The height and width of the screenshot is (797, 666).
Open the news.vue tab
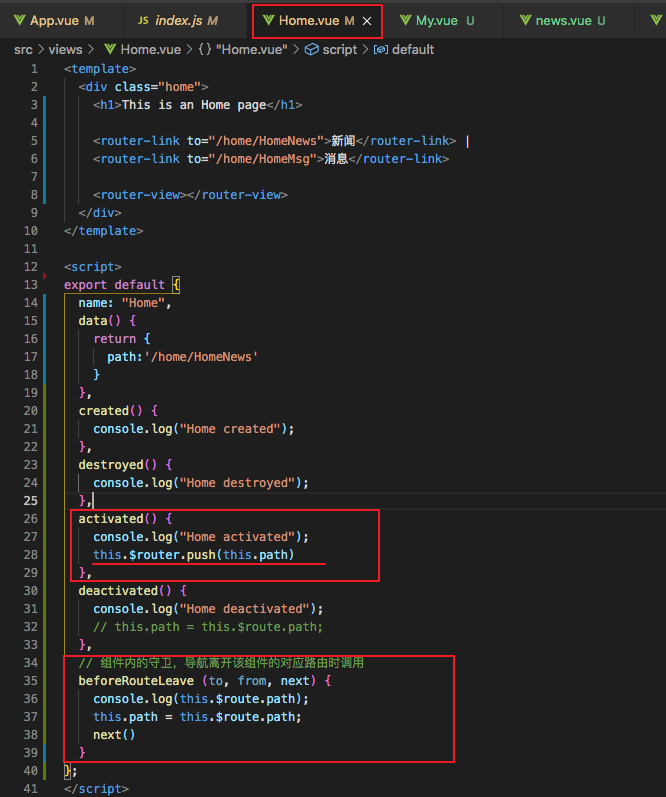coord(563,21)
